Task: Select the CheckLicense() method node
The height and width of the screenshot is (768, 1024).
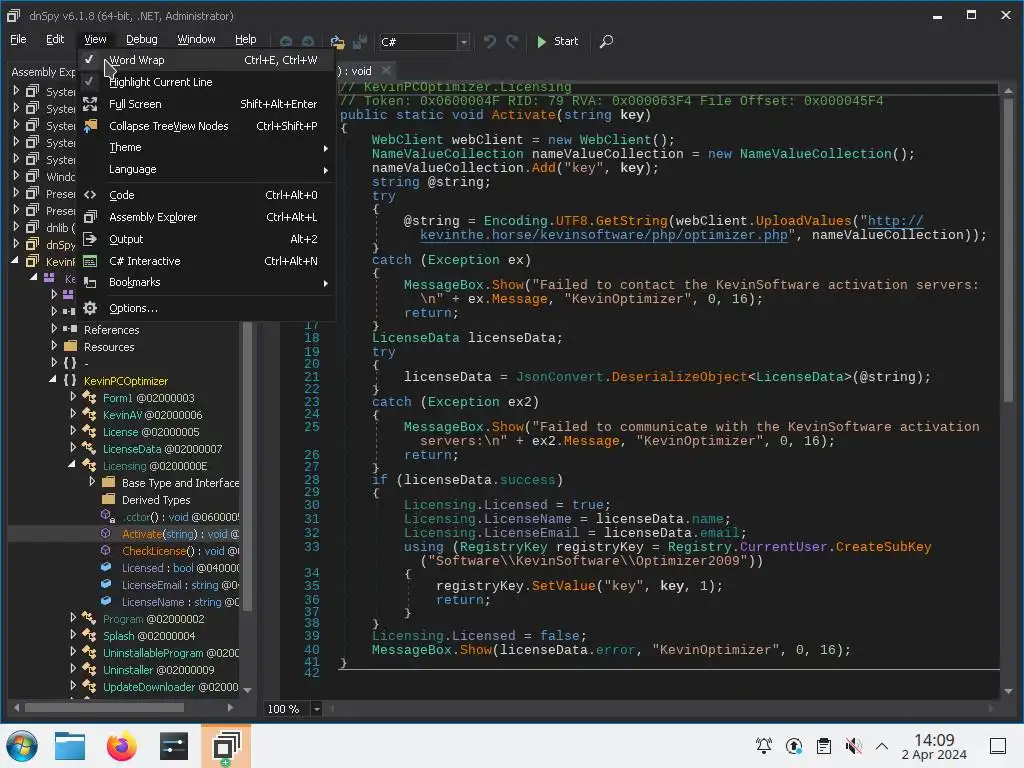Action: point(180,551)
